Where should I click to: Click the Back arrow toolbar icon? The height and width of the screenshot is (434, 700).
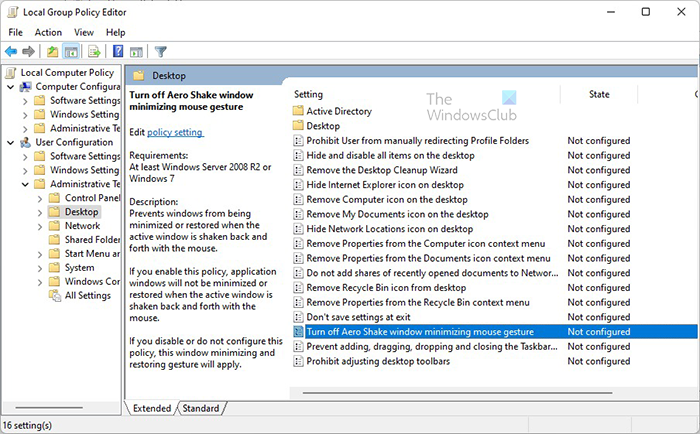pos(11,52)
